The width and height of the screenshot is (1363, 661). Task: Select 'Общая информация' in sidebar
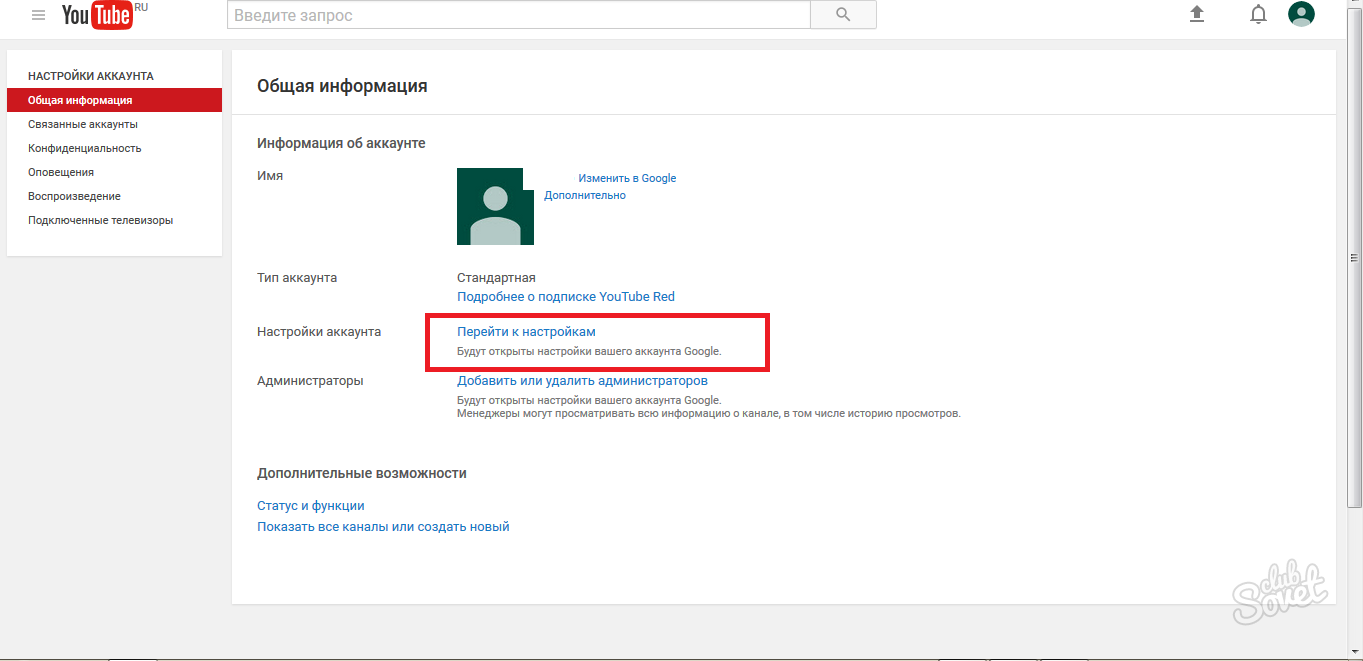click(x=80, y=100)
